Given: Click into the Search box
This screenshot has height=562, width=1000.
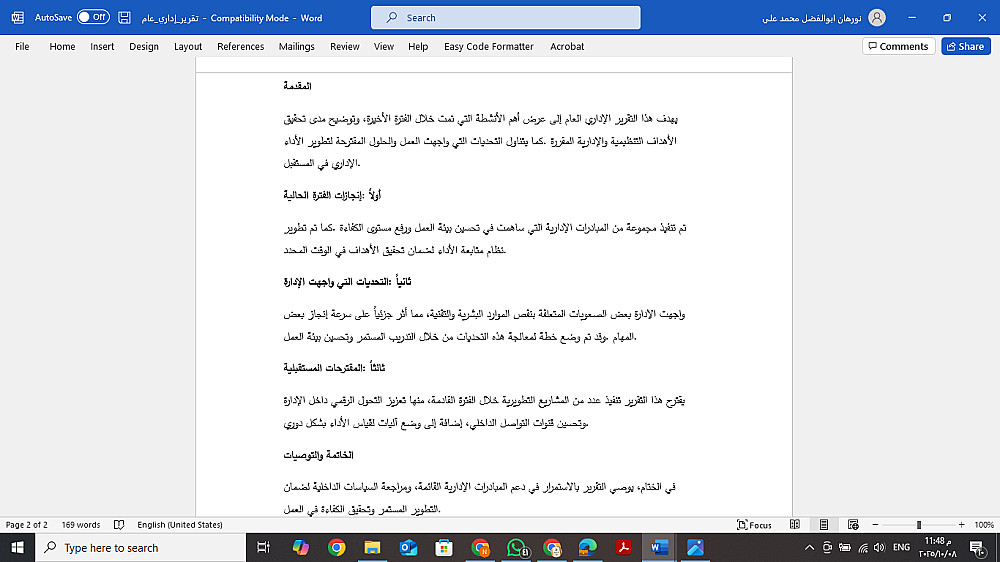Looking at the screenshot, I should coord(506,18).
